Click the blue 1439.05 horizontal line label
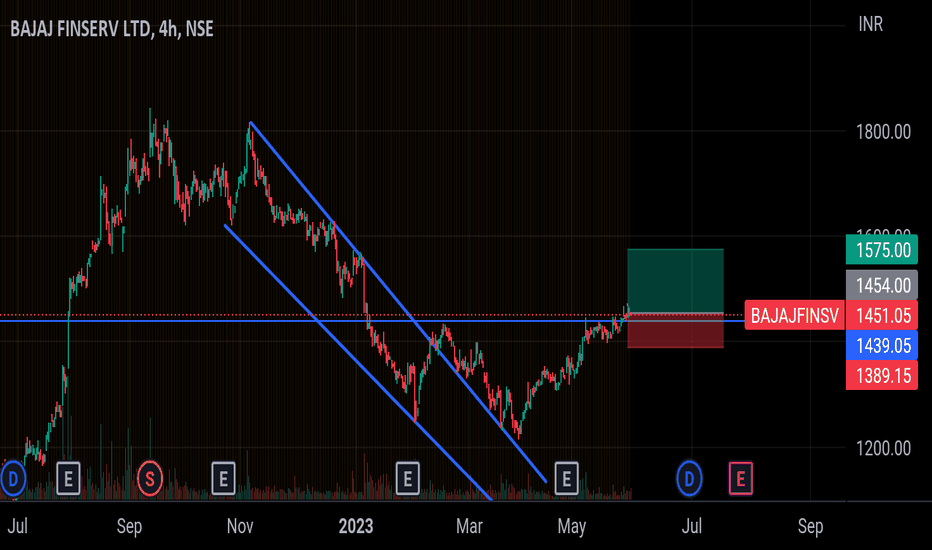 882,345
